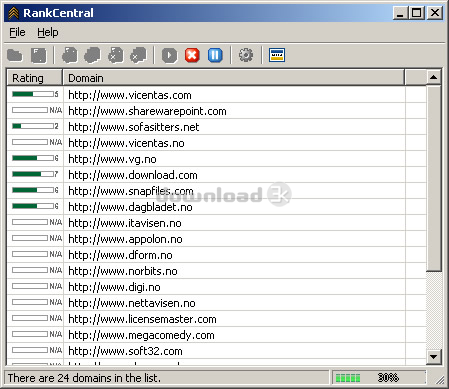Select http://www.sofasitters.net row

coord(216,127)
